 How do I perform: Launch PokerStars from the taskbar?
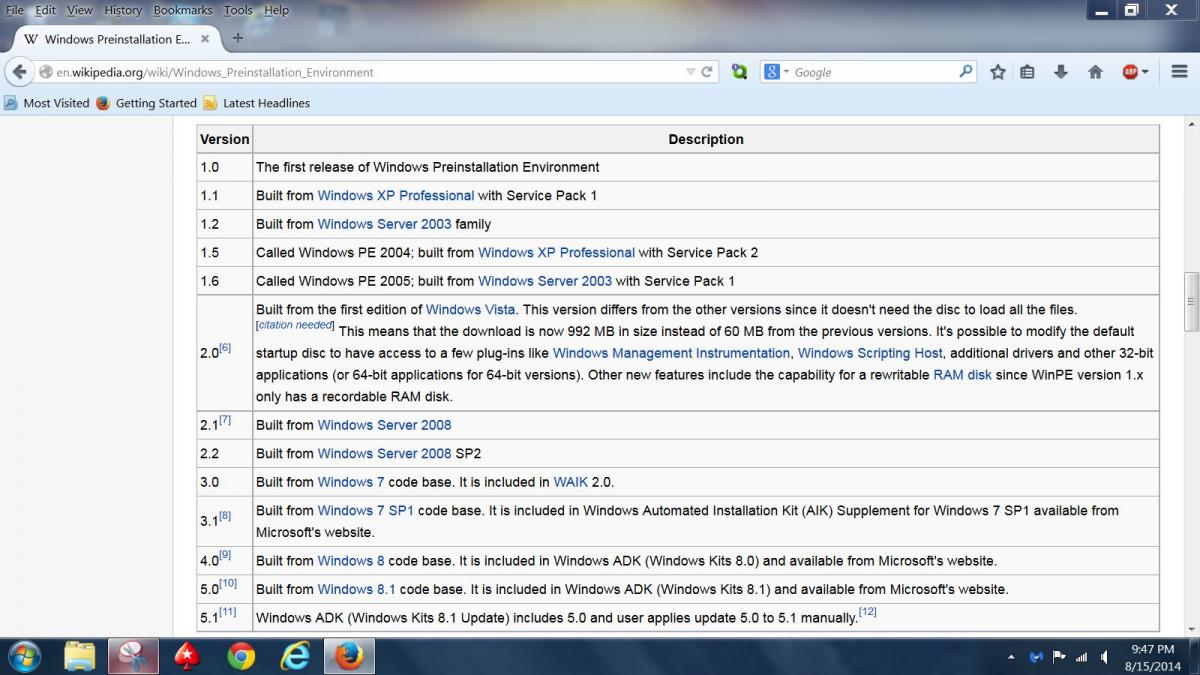point(187,656)
